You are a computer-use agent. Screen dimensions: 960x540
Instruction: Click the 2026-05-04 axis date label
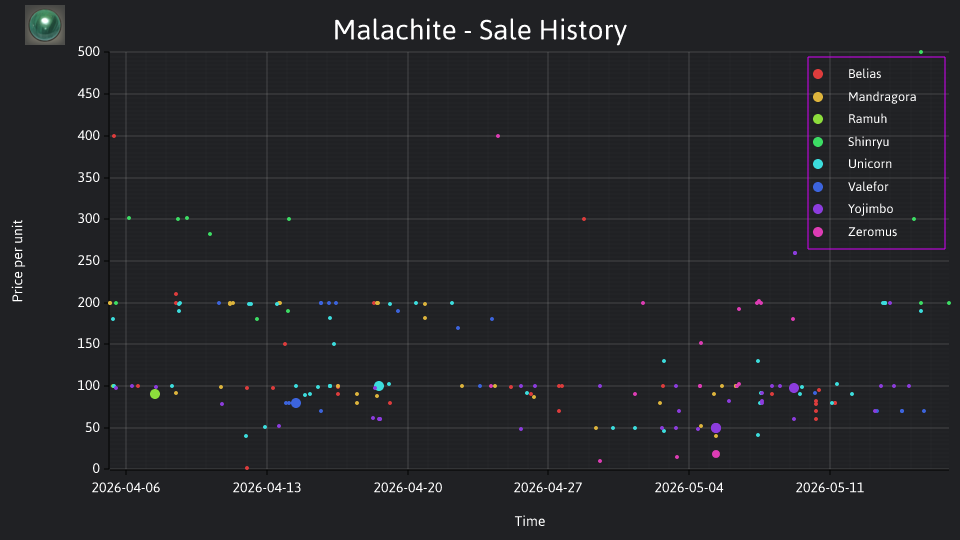(689, 488)
